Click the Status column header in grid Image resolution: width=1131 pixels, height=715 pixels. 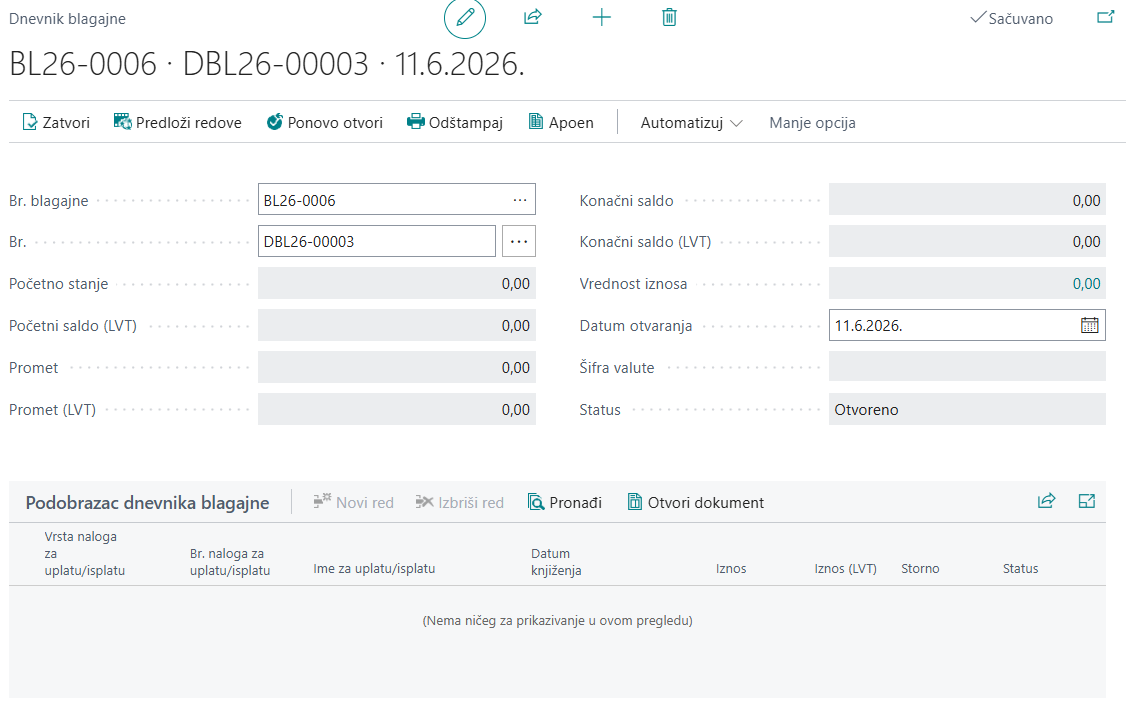pos(1020,569)
